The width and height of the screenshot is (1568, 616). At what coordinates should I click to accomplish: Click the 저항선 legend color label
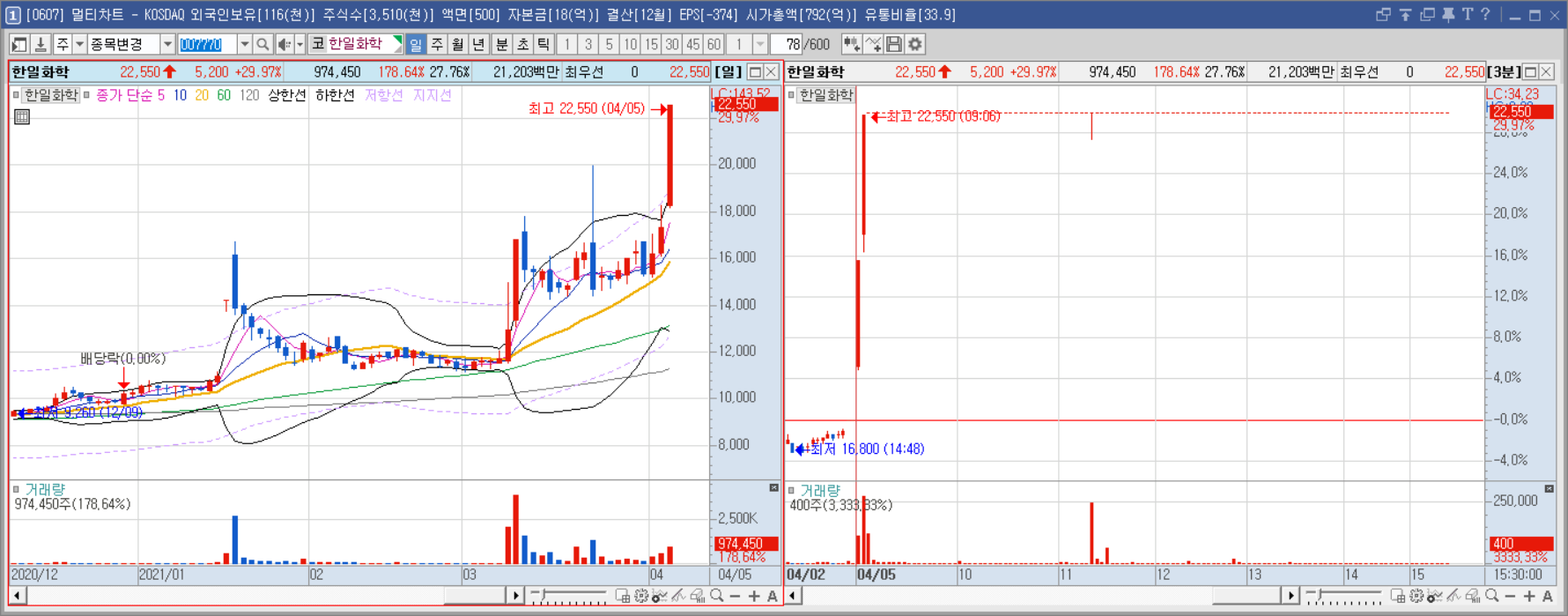(383, 95)
